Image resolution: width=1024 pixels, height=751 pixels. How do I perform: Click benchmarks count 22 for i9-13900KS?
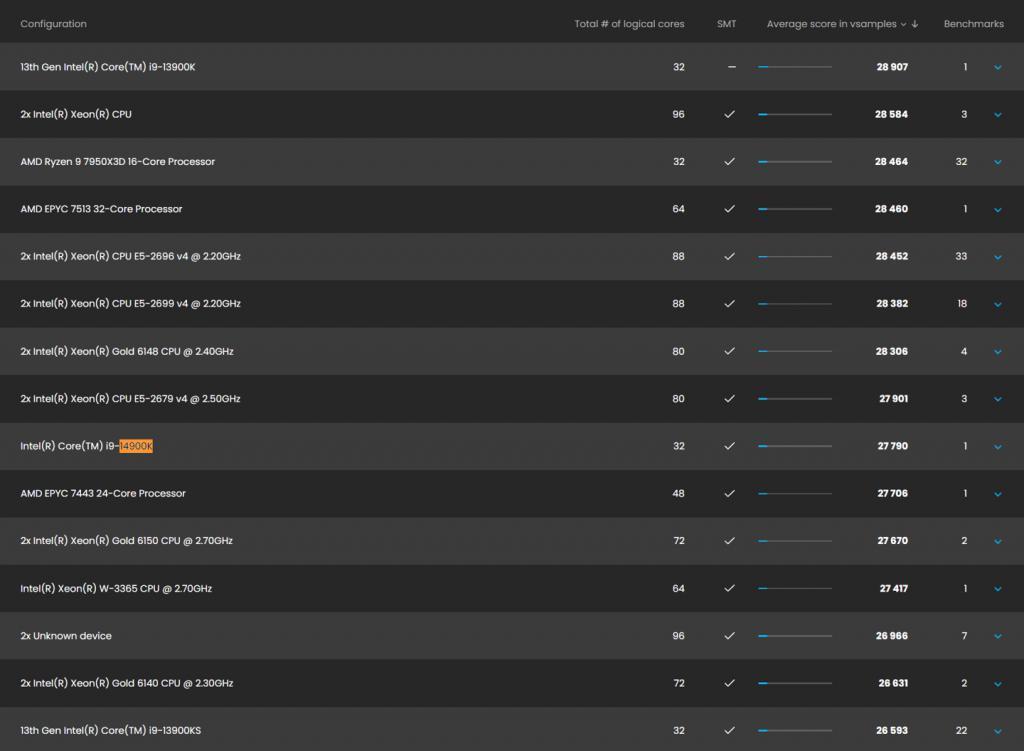click(961, 730)
